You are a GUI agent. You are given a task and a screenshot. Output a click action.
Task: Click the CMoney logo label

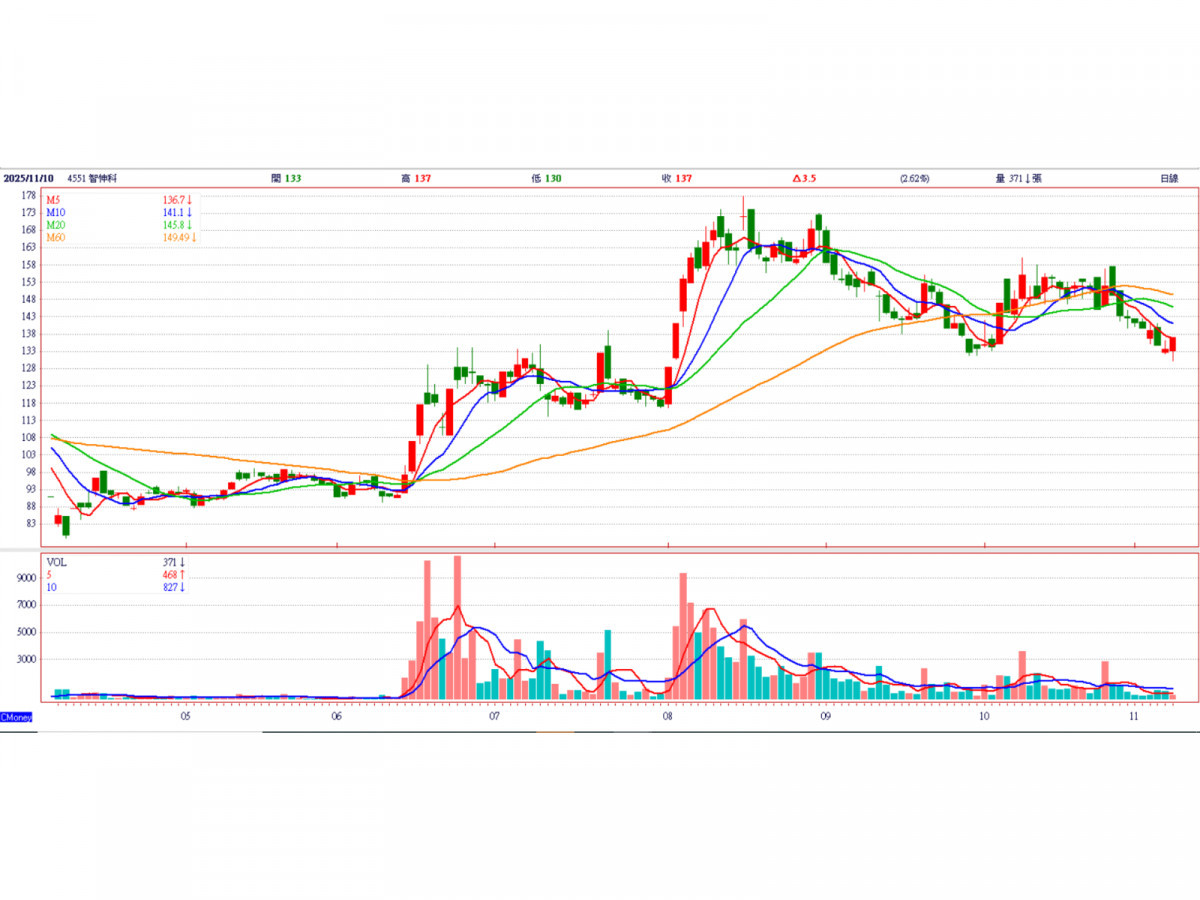tap(17, 717)
